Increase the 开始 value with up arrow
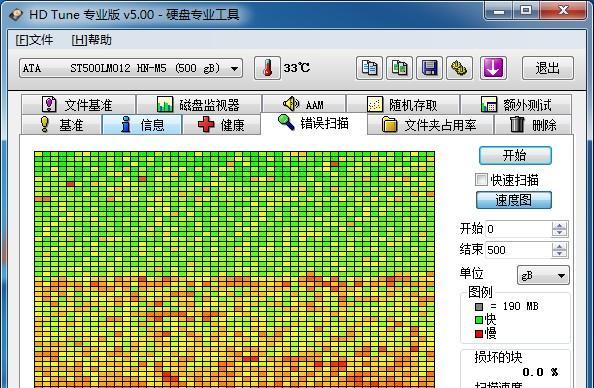594x388 pixels. click(x=560, y=225)
